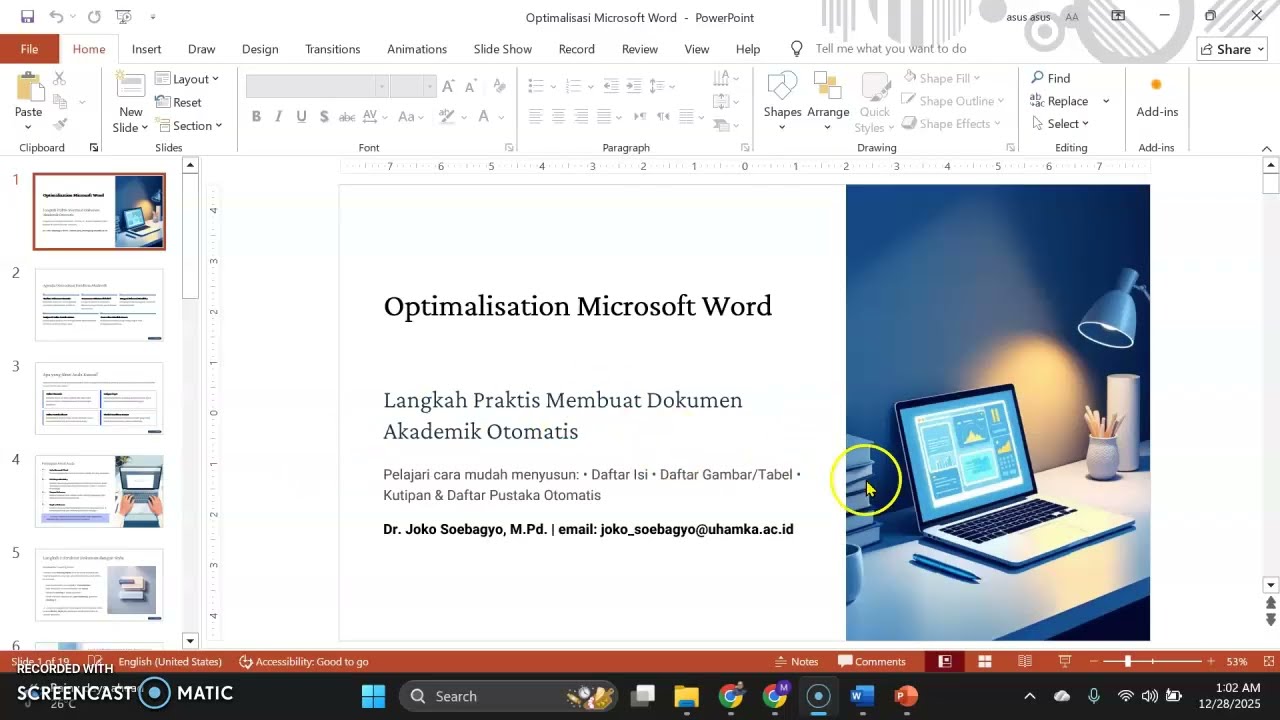
Task: Switch to the Insert tab
Action: 146,49
